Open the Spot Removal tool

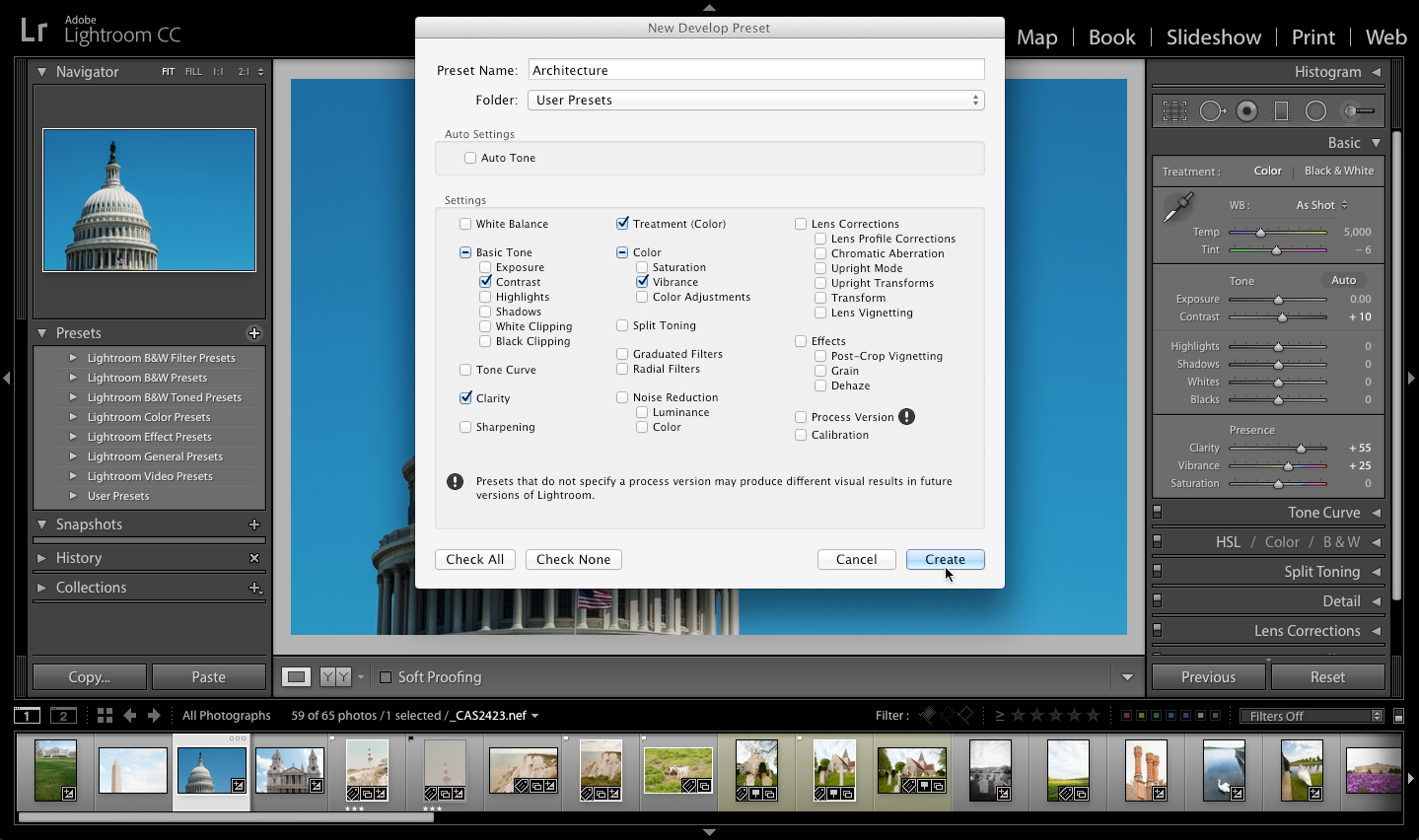1213,110
